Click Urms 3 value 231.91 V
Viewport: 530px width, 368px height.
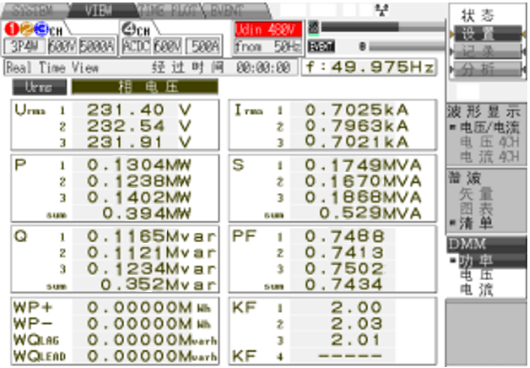[139, 142]
